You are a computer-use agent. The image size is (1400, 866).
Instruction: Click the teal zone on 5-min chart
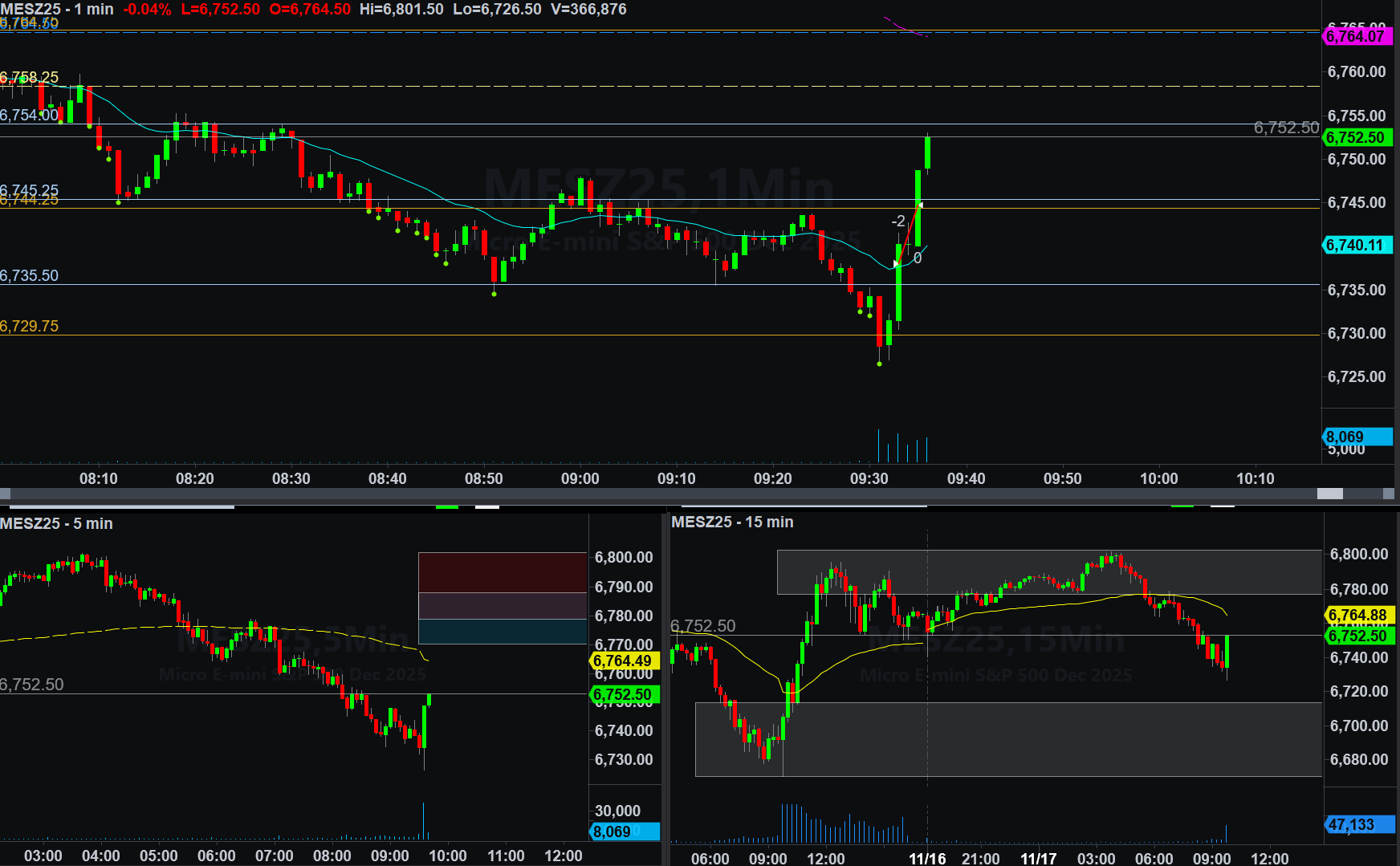503,631
